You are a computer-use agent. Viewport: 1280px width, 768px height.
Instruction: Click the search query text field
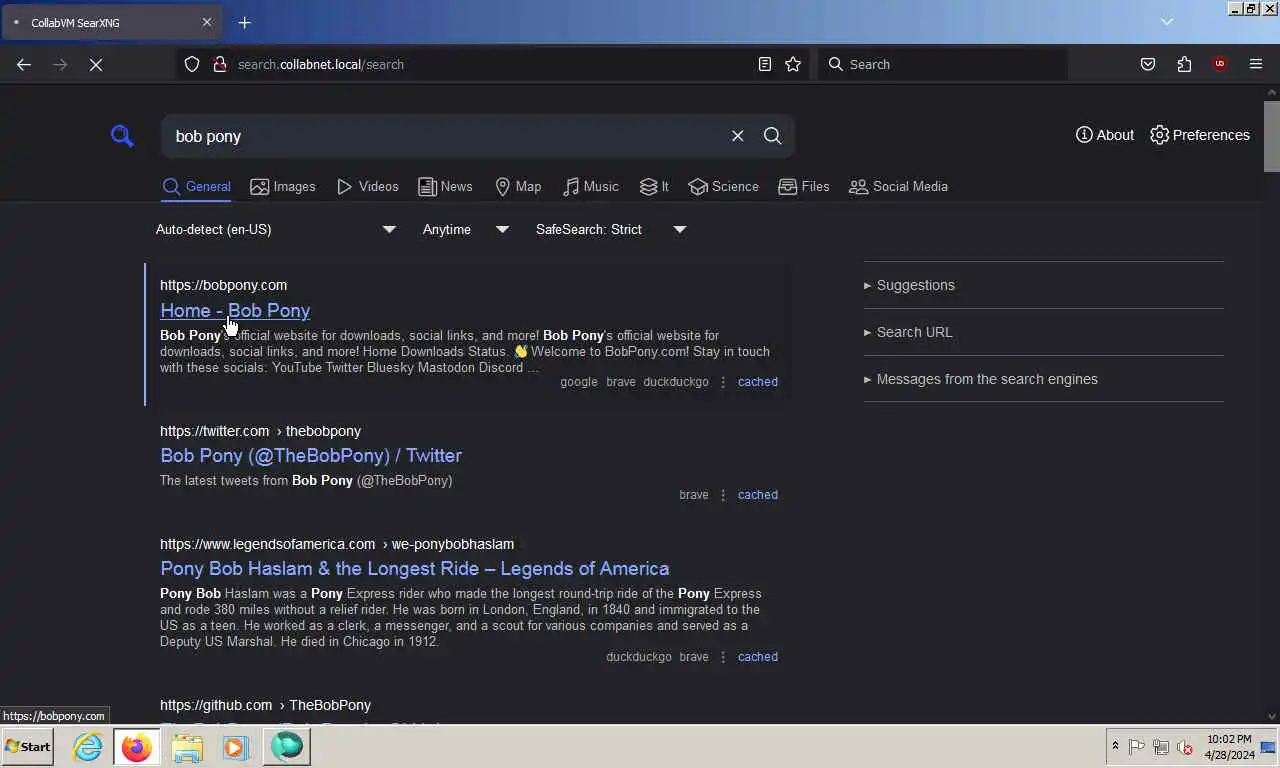[445, 136]
